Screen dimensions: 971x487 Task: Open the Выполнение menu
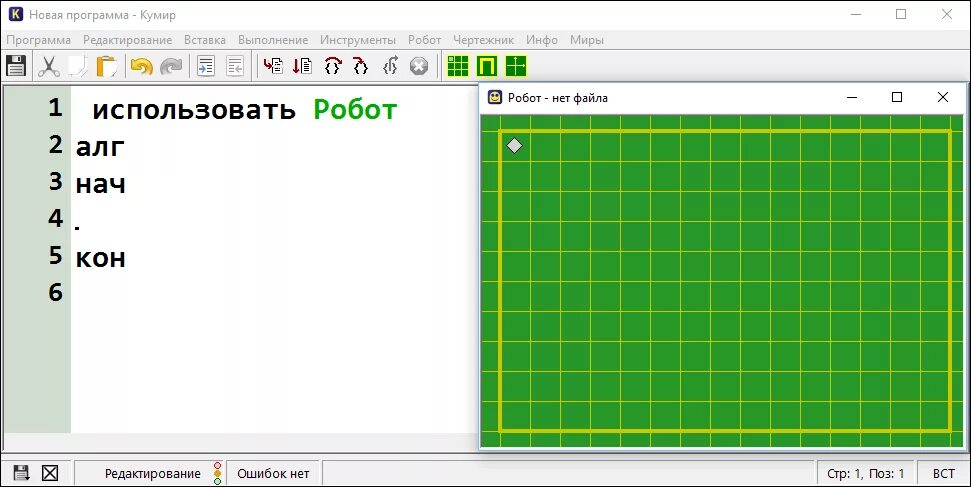coord(273,40)
